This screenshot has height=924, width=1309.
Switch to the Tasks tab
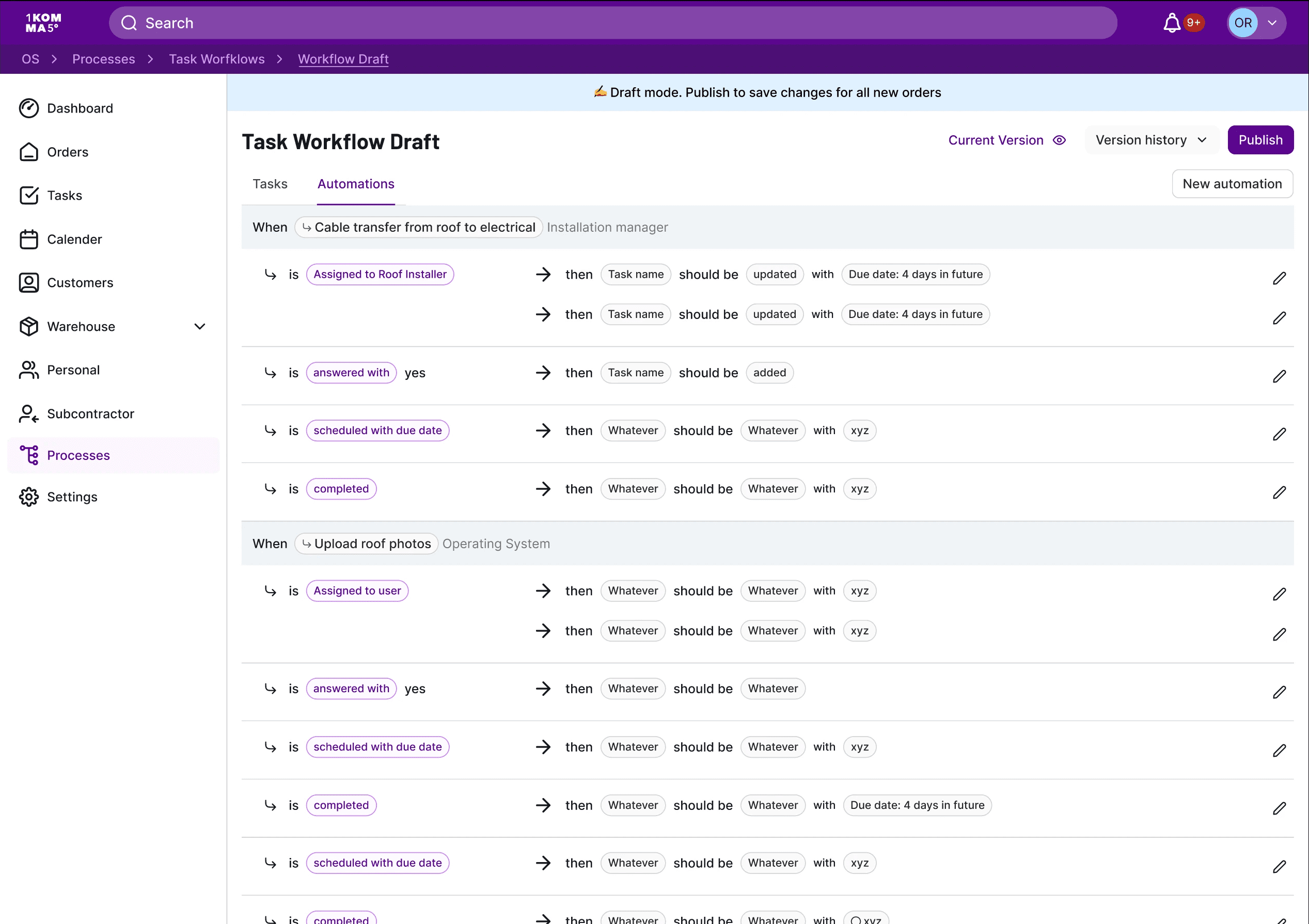pos(270,184)
